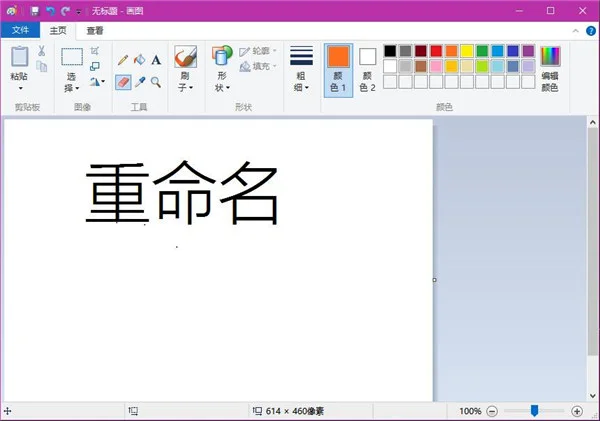Click the Paint application icon in title bar

click(x=11, y=11)
